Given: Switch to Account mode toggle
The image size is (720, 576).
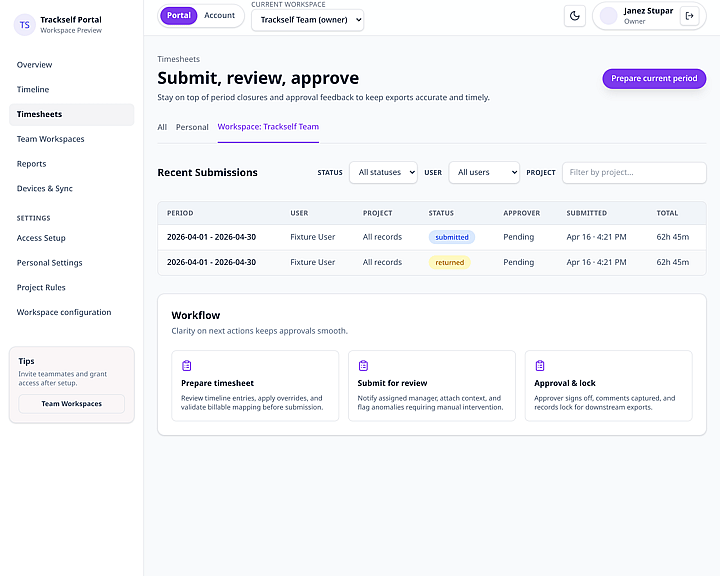Looking at the screenshot, I should (x=219, y=16).
